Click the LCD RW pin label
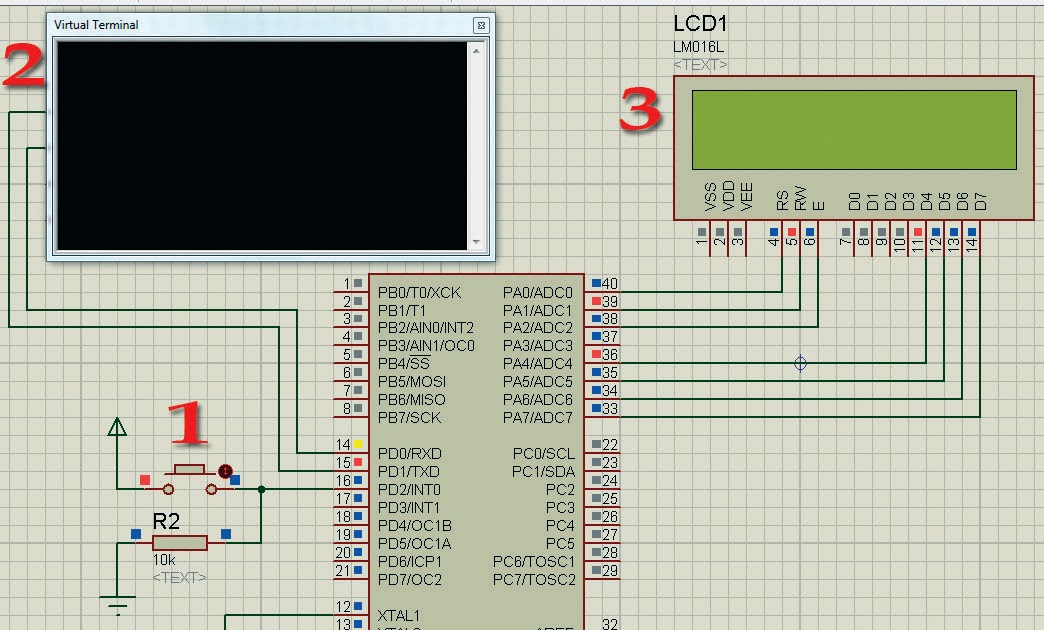1044x630 pixels. click(800, 198)
